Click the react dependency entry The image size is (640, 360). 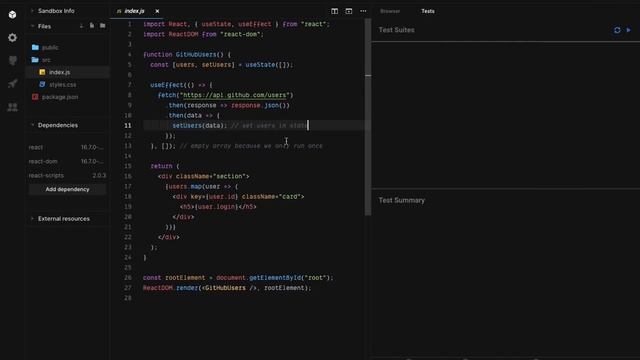pyautogui.click(x=67, y=147)
